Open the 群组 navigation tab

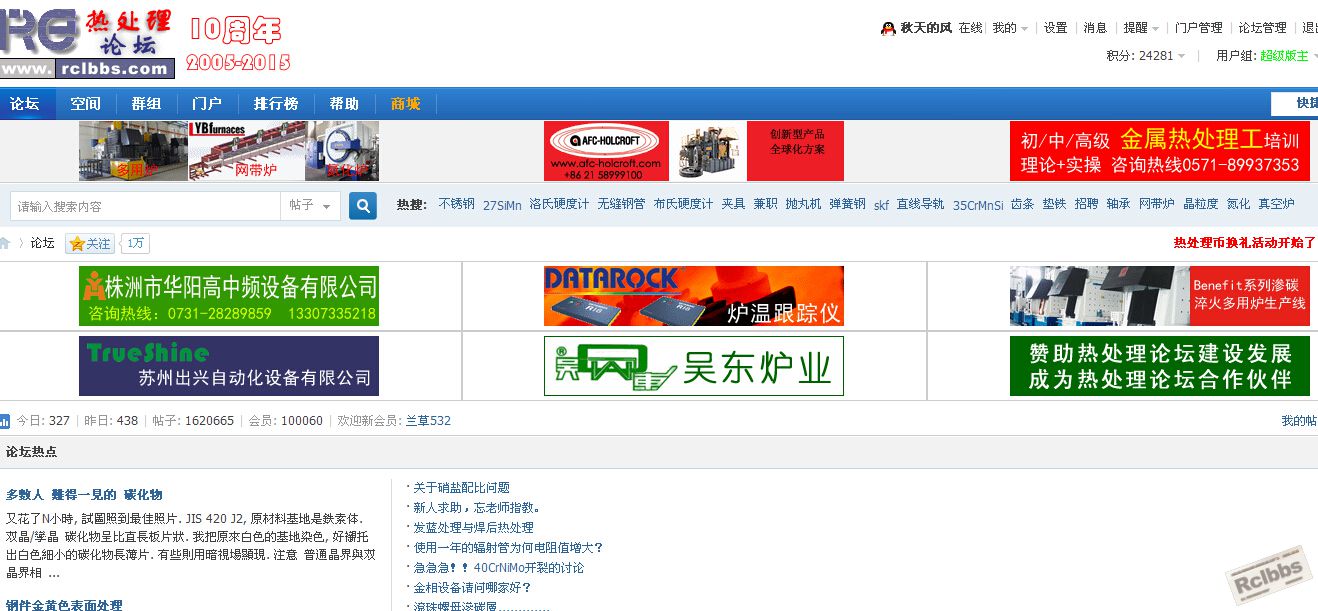[146, 103]
